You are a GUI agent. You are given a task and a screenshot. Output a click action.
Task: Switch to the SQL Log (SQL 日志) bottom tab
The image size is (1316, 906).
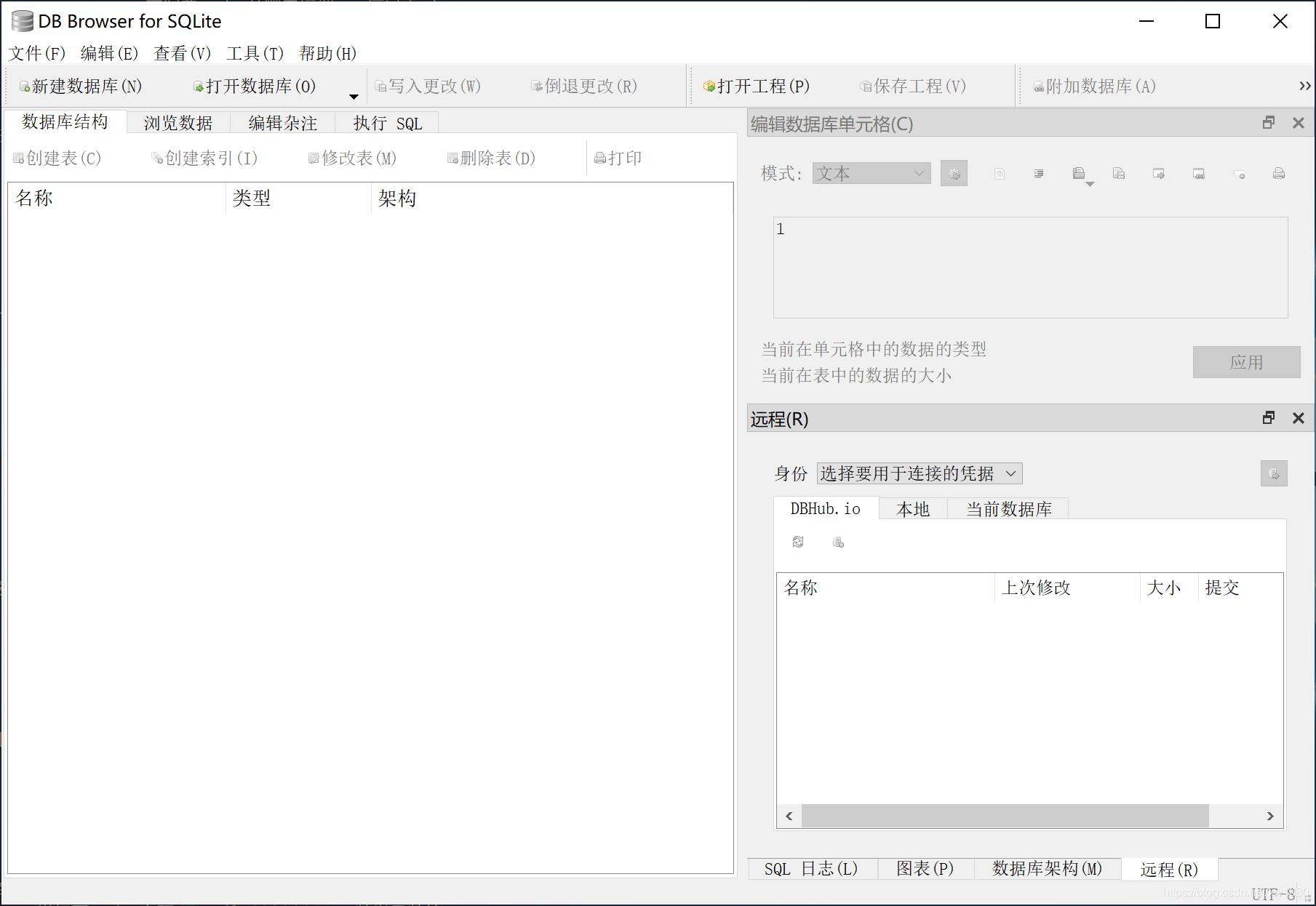(812, 869)
